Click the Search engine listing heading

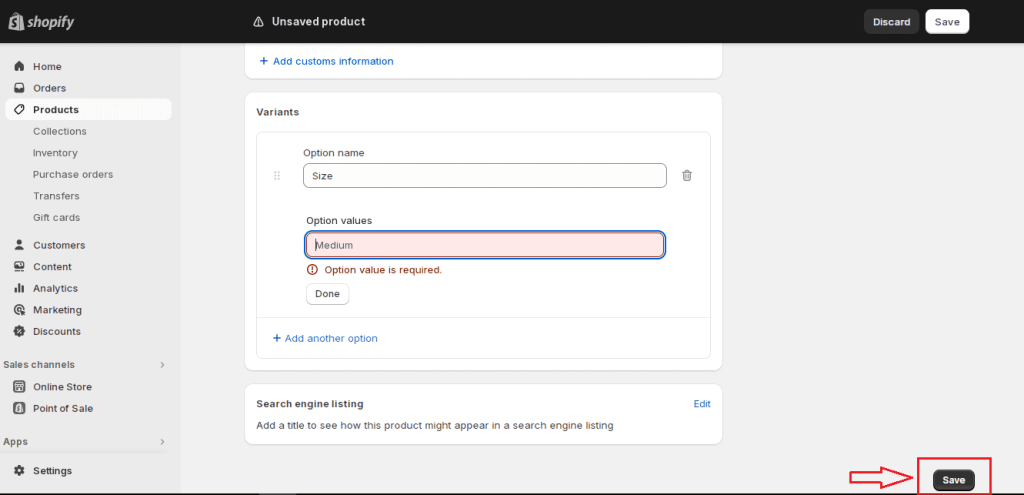click(310, 404)
